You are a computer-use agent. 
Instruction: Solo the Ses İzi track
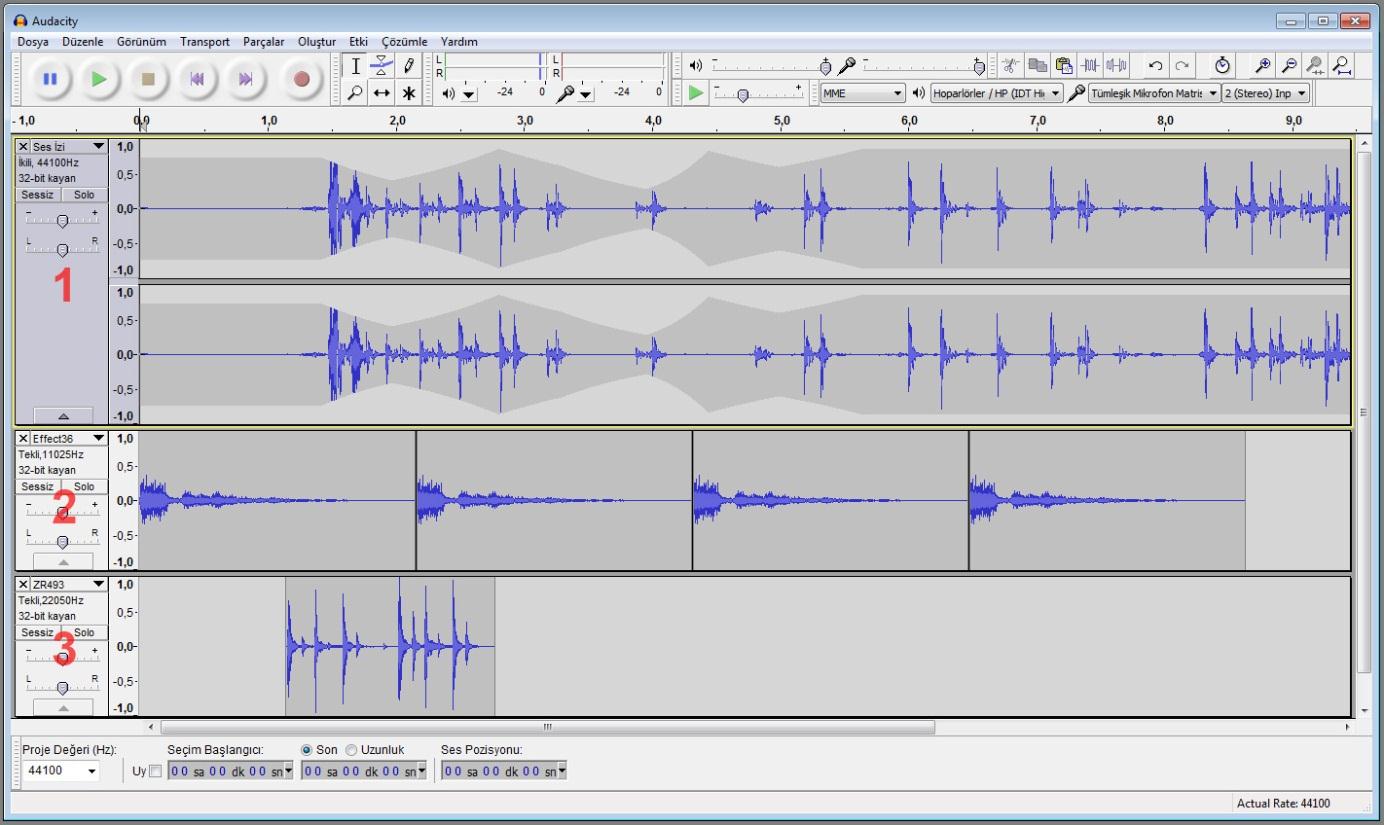coord(84,194)
